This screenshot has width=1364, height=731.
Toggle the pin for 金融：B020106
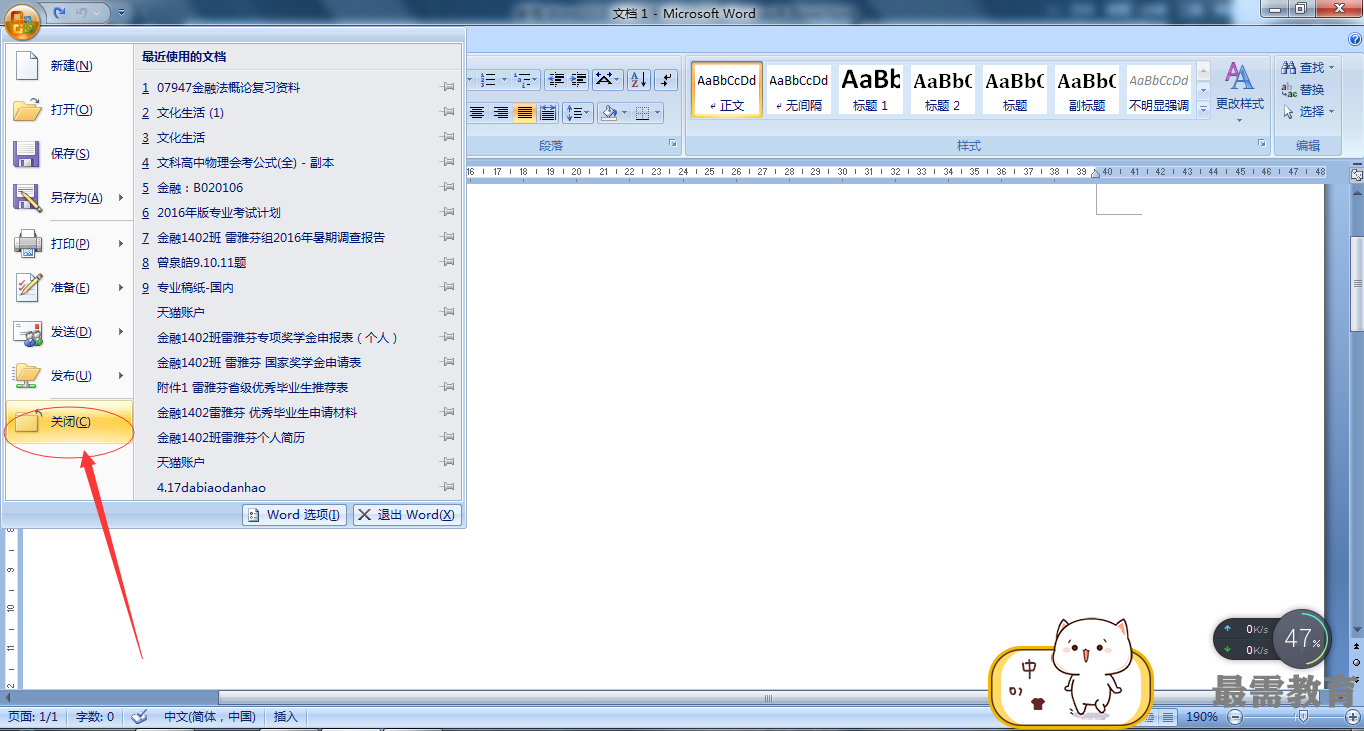(x=447, y=187)
